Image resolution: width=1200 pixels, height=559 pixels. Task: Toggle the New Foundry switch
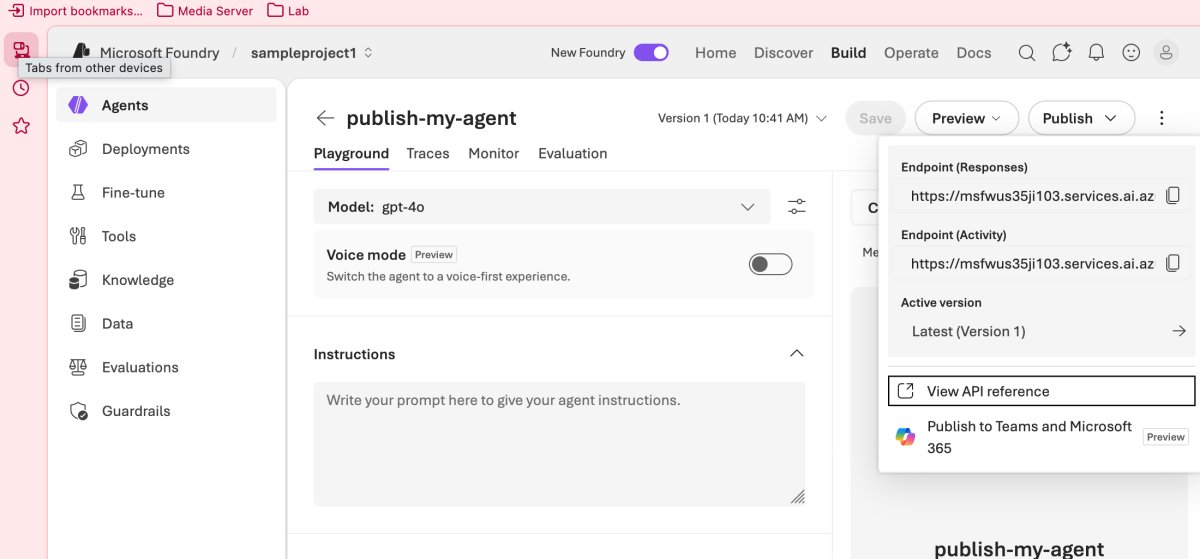coord(651,53)
